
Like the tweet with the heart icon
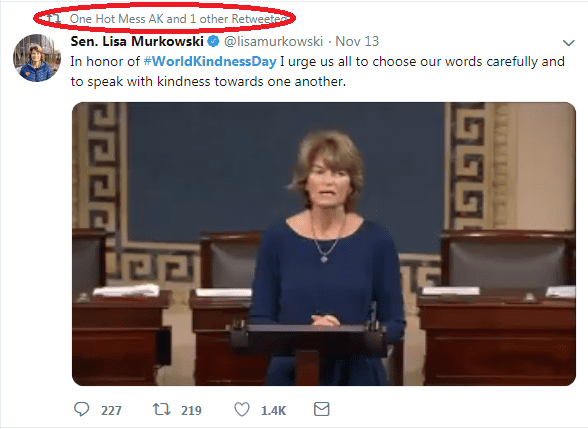pos(242,409)
